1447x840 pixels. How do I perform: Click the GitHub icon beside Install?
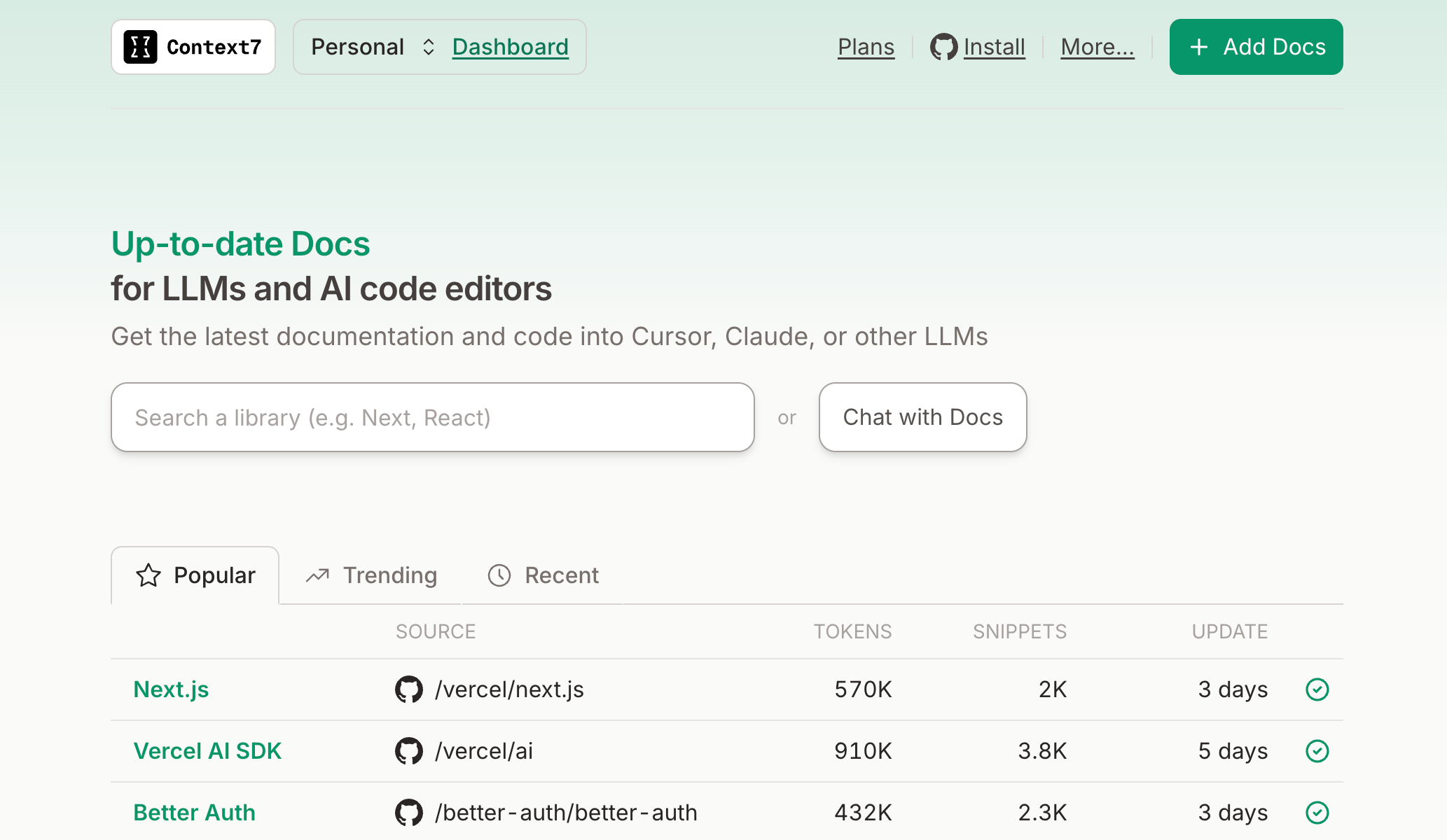tap(943, 47)
